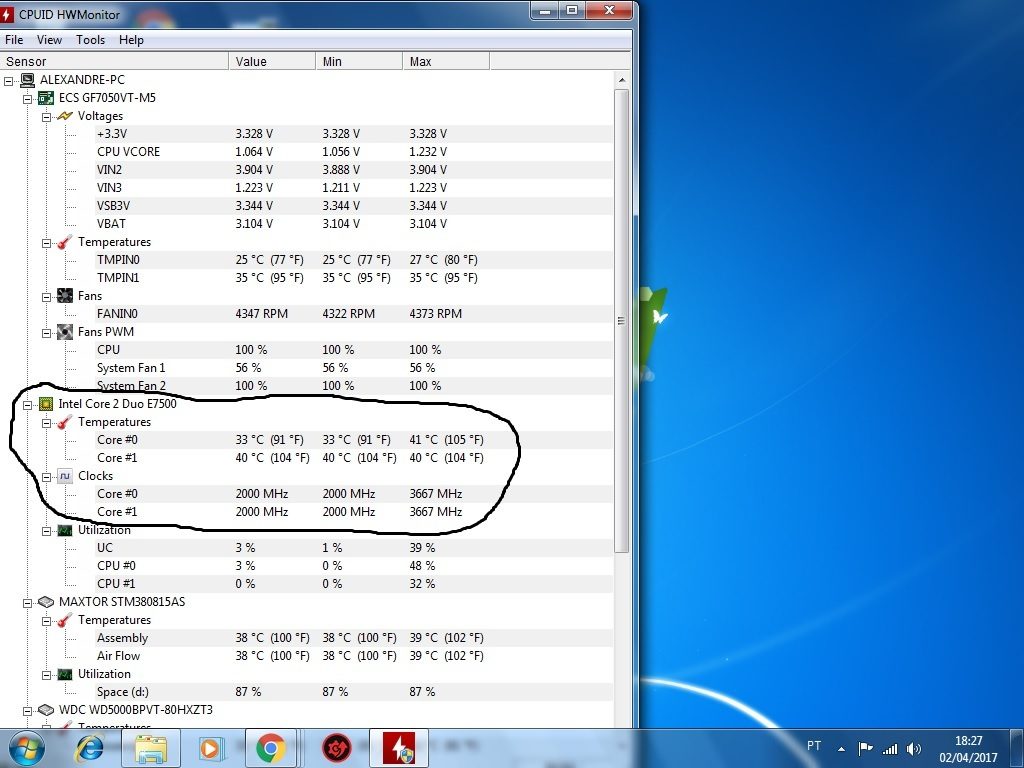Click the scrollbar up arrow
This screenshot has height=768, width=1024.
[621, 80]
